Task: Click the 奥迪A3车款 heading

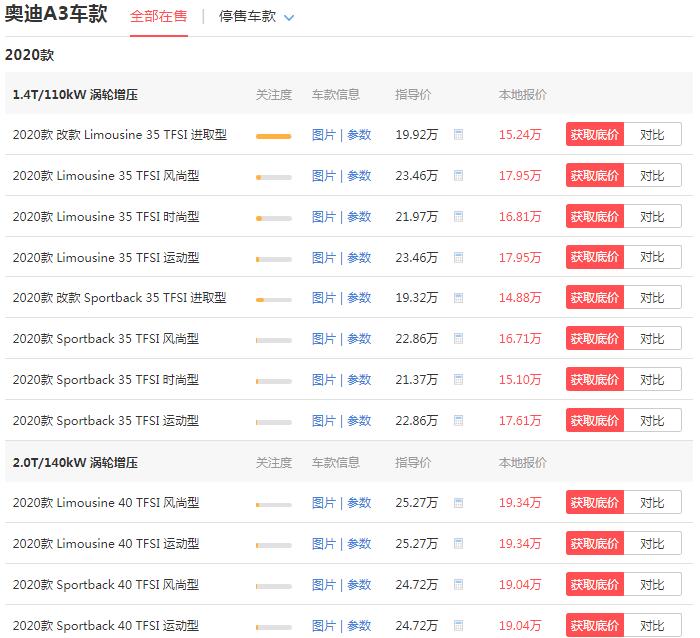Action: coord(56,13)
